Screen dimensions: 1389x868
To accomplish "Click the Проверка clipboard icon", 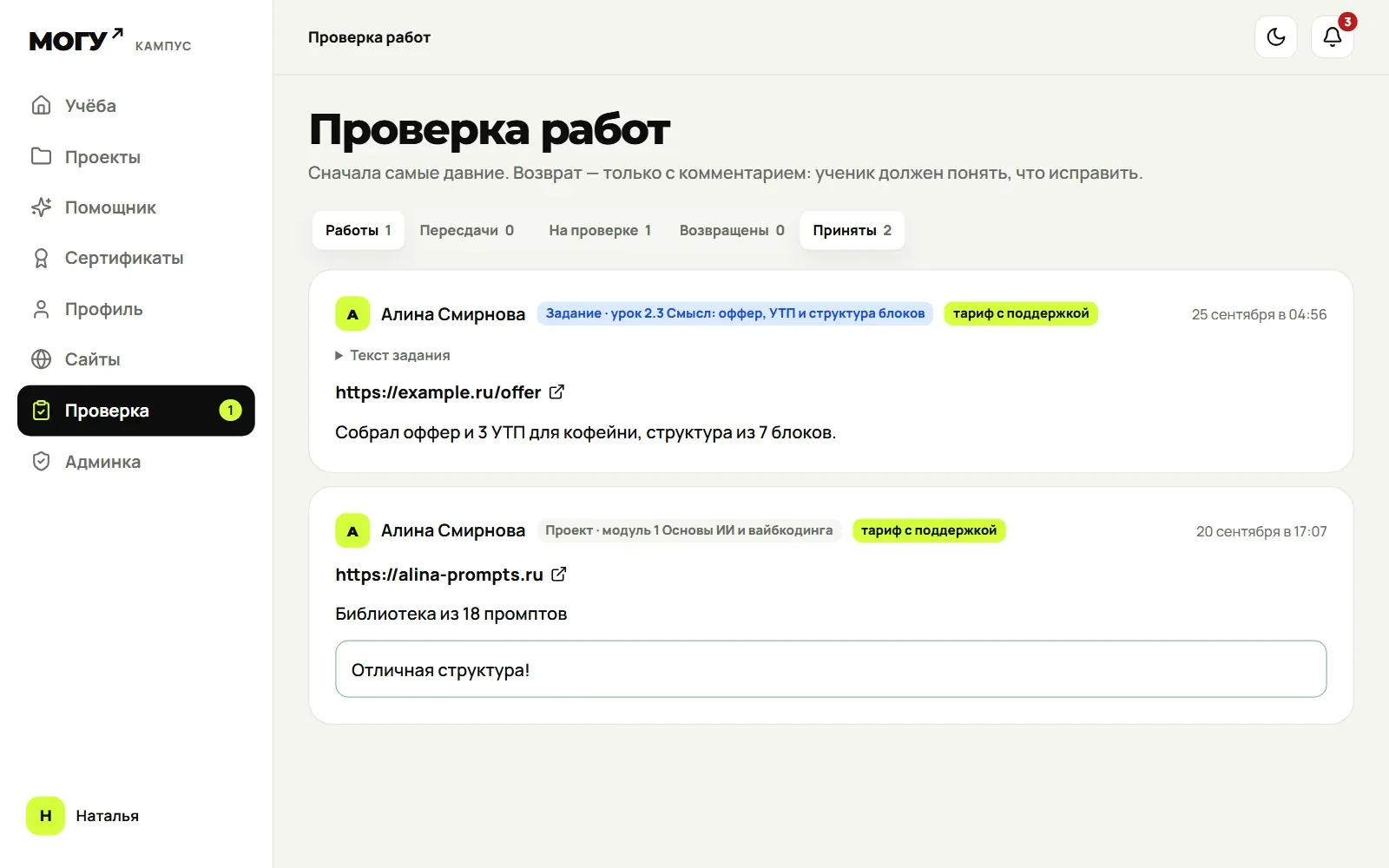I will pos(41,411).
